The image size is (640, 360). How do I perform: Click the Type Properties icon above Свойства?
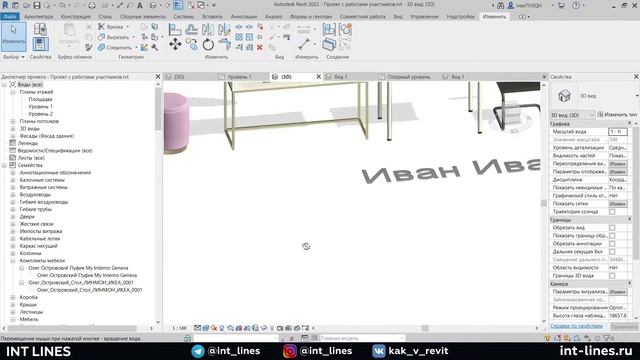(40, 29)
